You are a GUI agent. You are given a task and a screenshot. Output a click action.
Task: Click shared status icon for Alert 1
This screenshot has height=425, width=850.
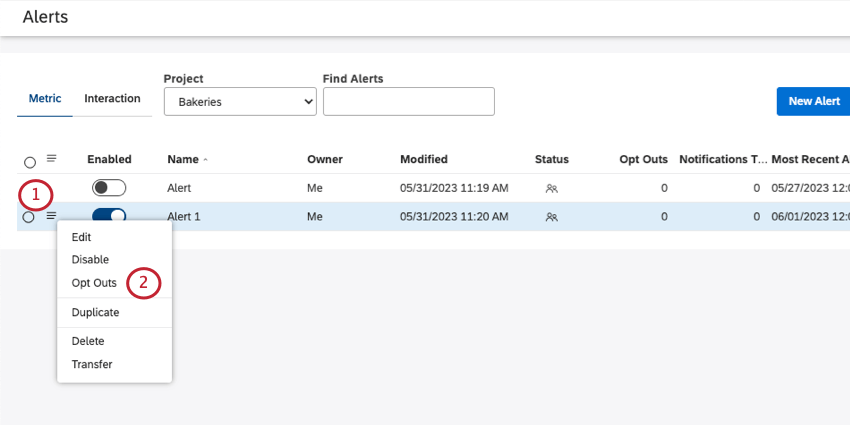pos(551,216)
